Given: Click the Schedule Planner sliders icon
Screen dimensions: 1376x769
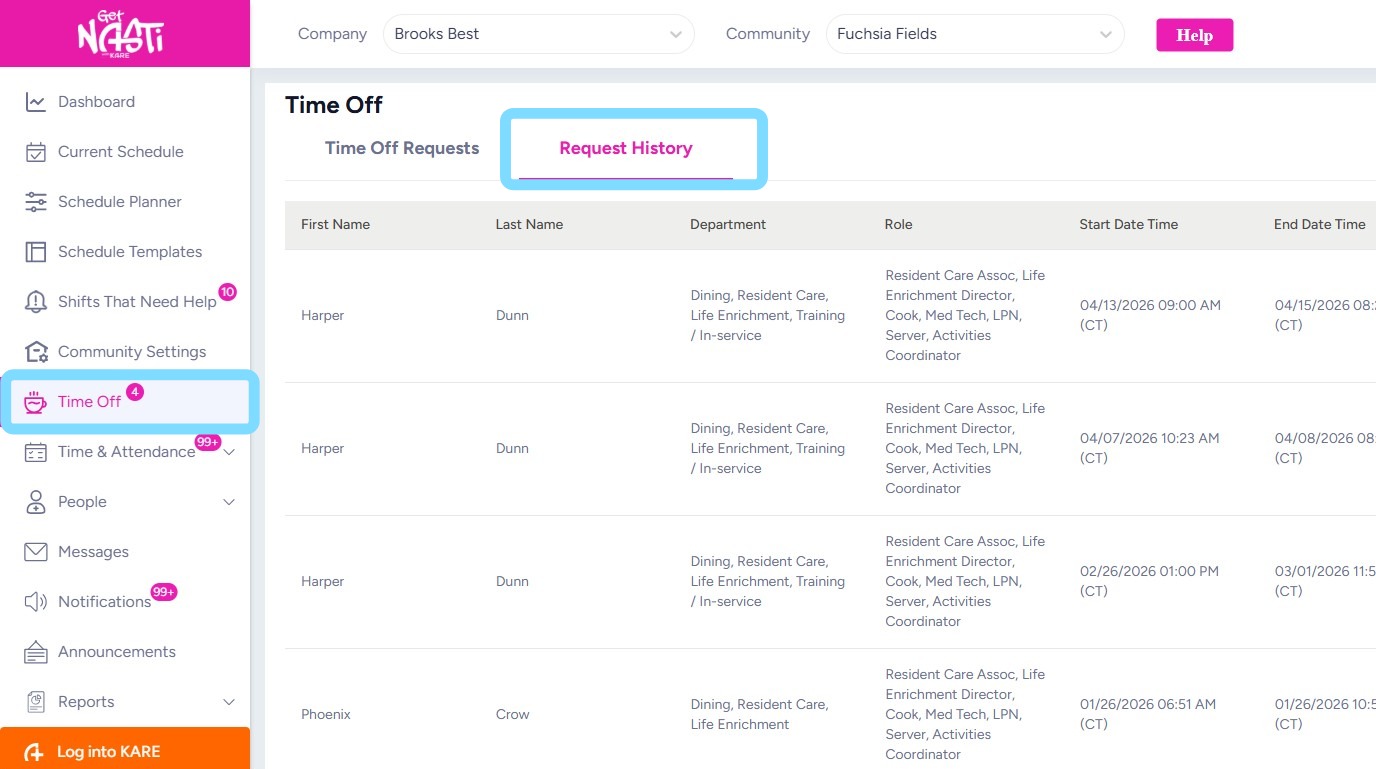Looking at the screenshot, I should [x=36, y=202].
